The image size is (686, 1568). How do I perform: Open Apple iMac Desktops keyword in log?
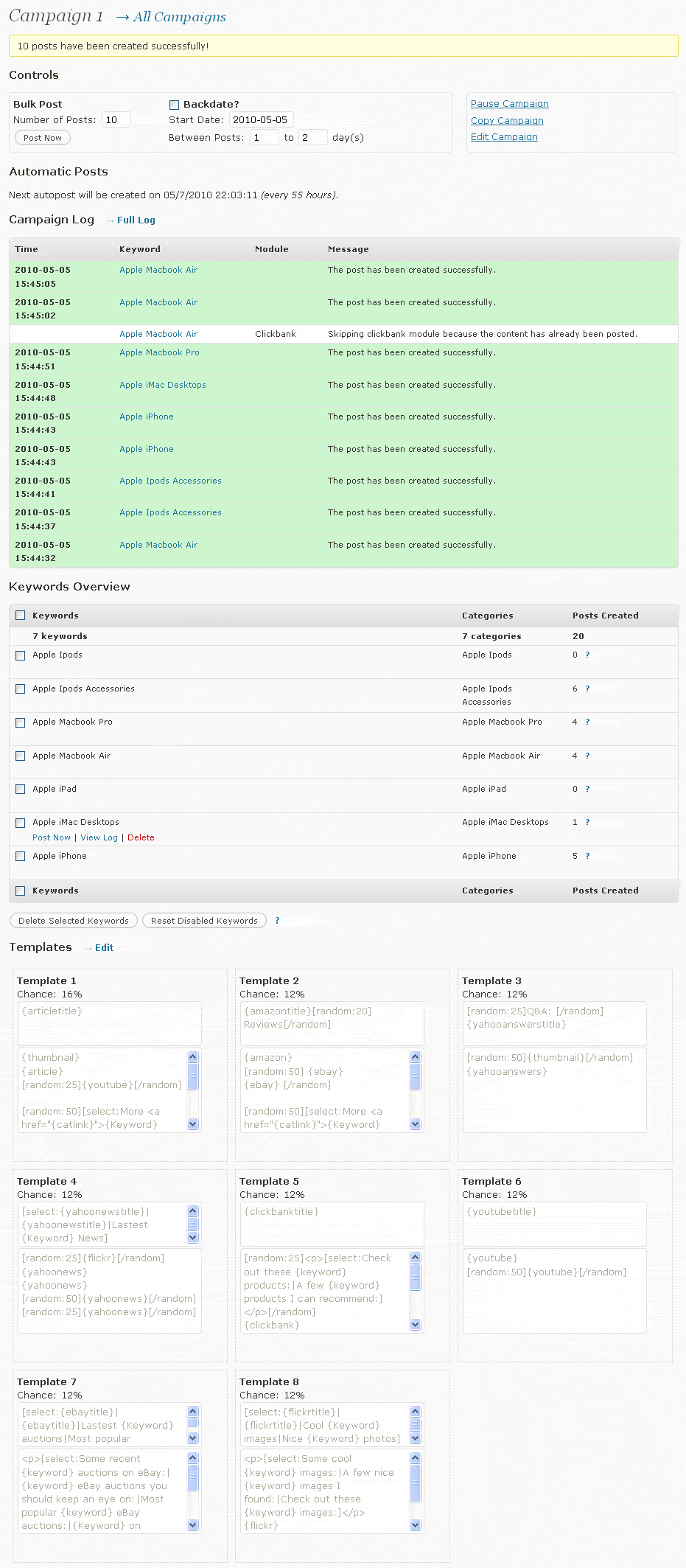tap(163, 385)
